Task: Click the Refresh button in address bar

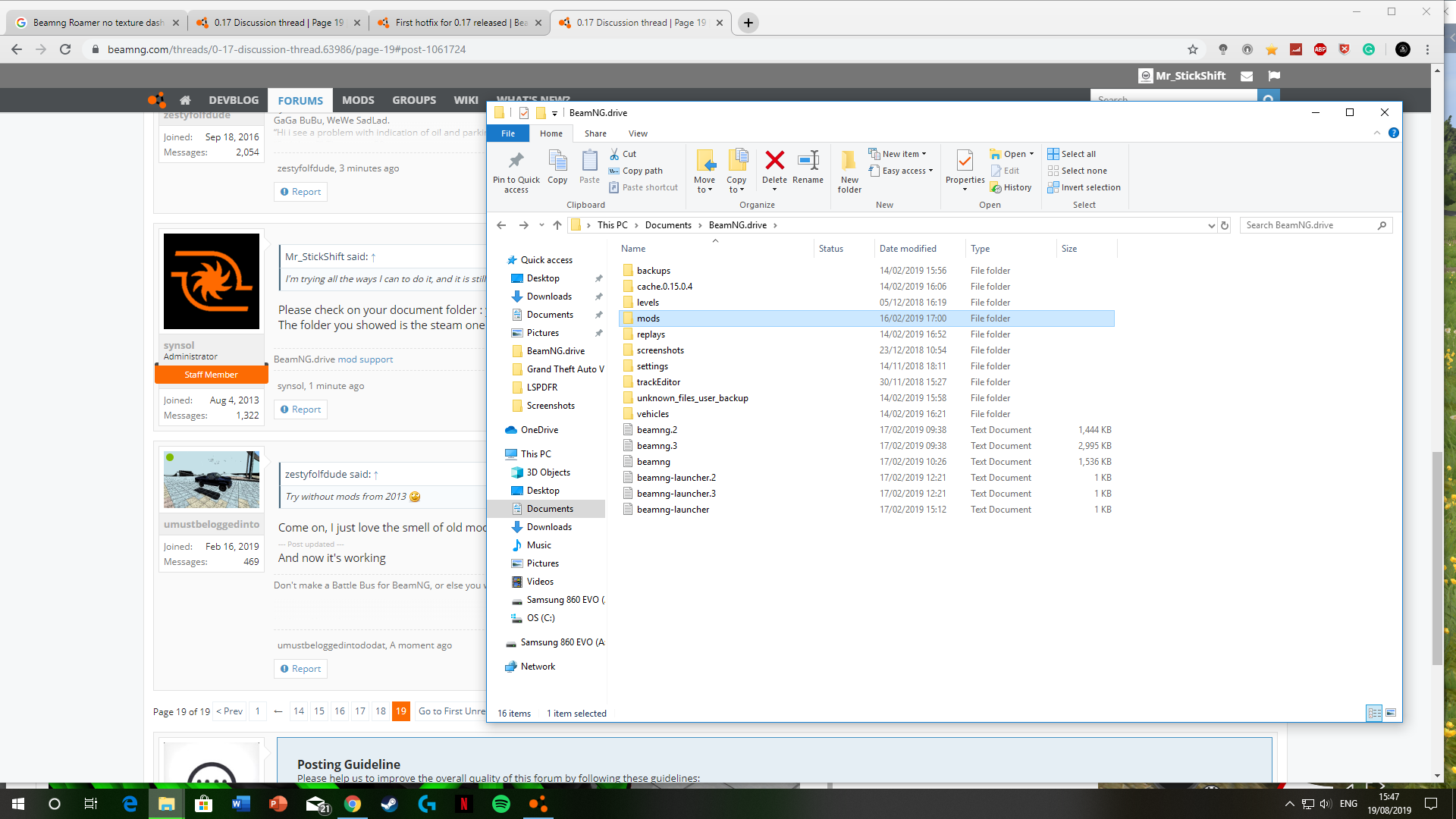Action: (1224, 225)
